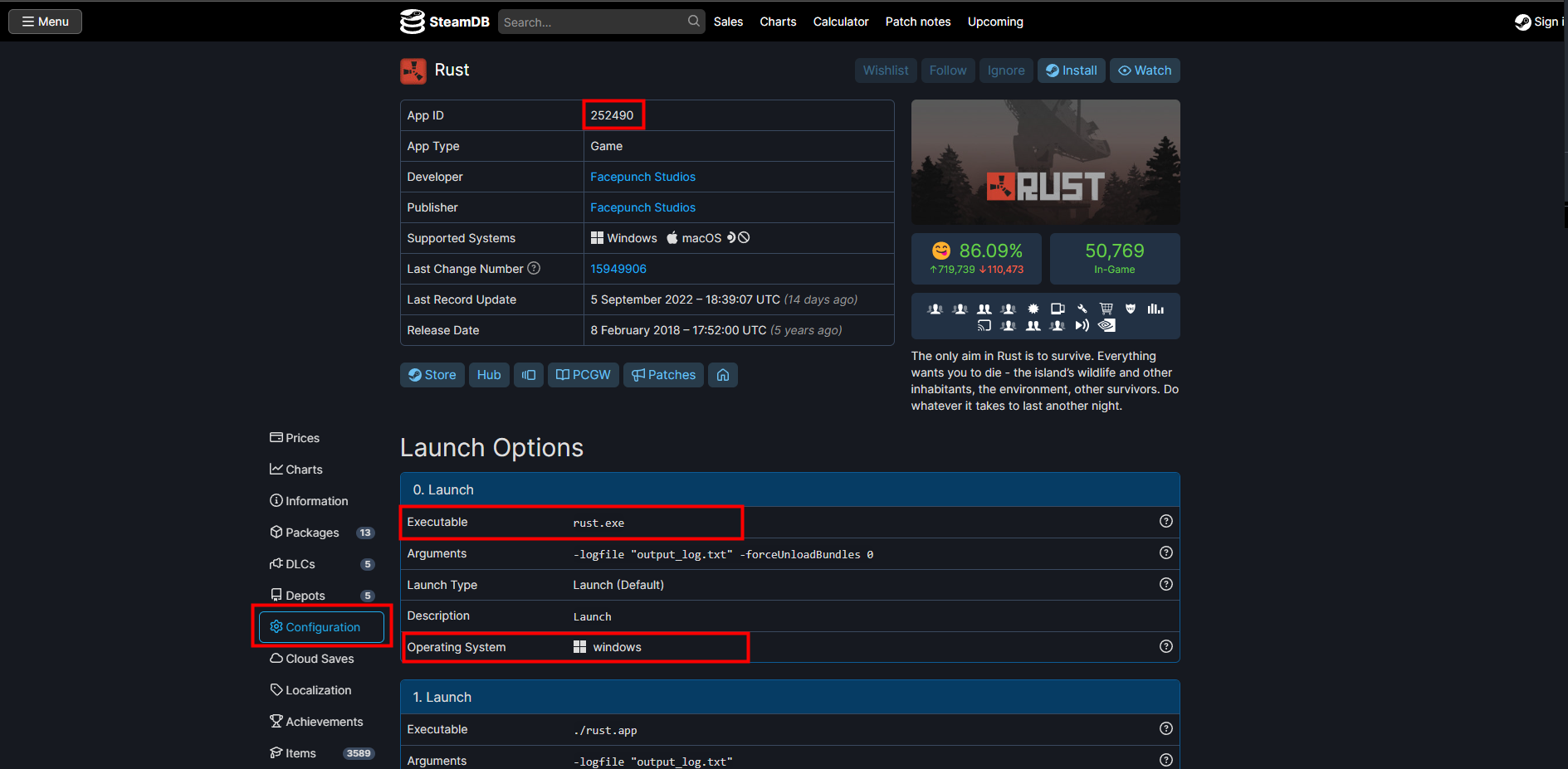Click the Install button
This screenshot has height=769, width=1568.
[1072, 71]
